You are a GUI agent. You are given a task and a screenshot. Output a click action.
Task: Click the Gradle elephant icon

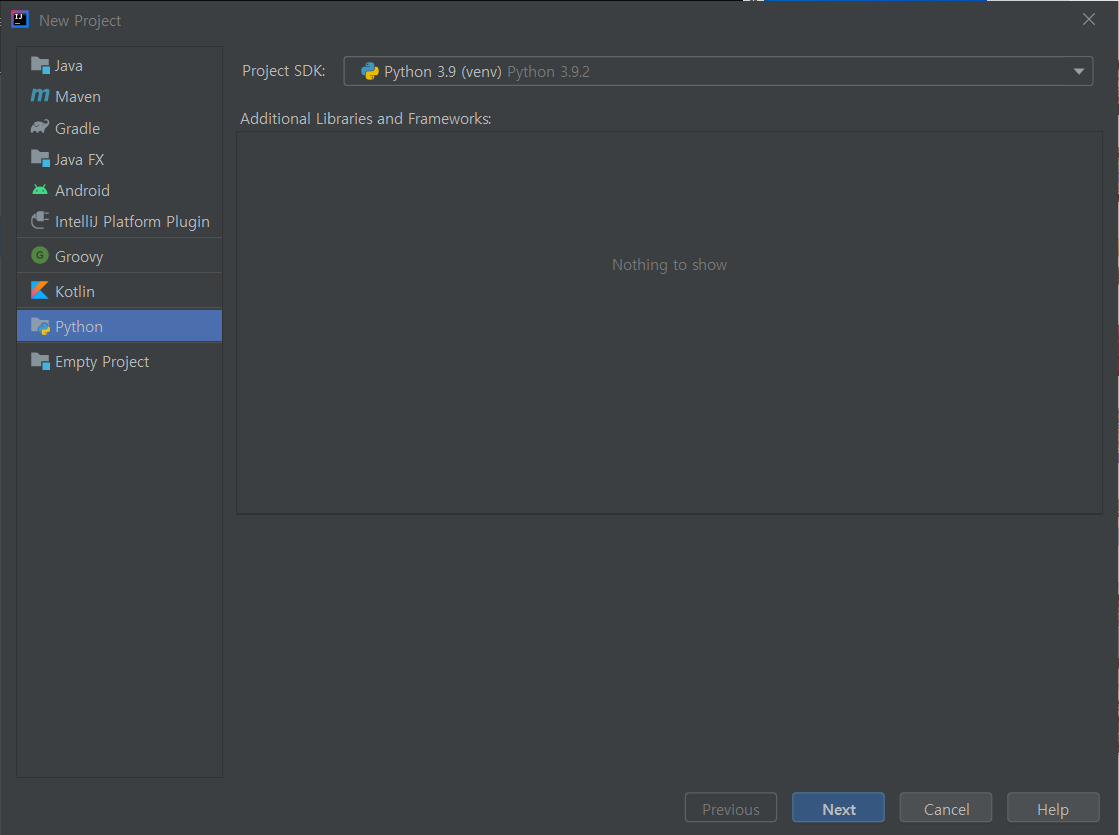pyautogui.click(x=40, y=127)
